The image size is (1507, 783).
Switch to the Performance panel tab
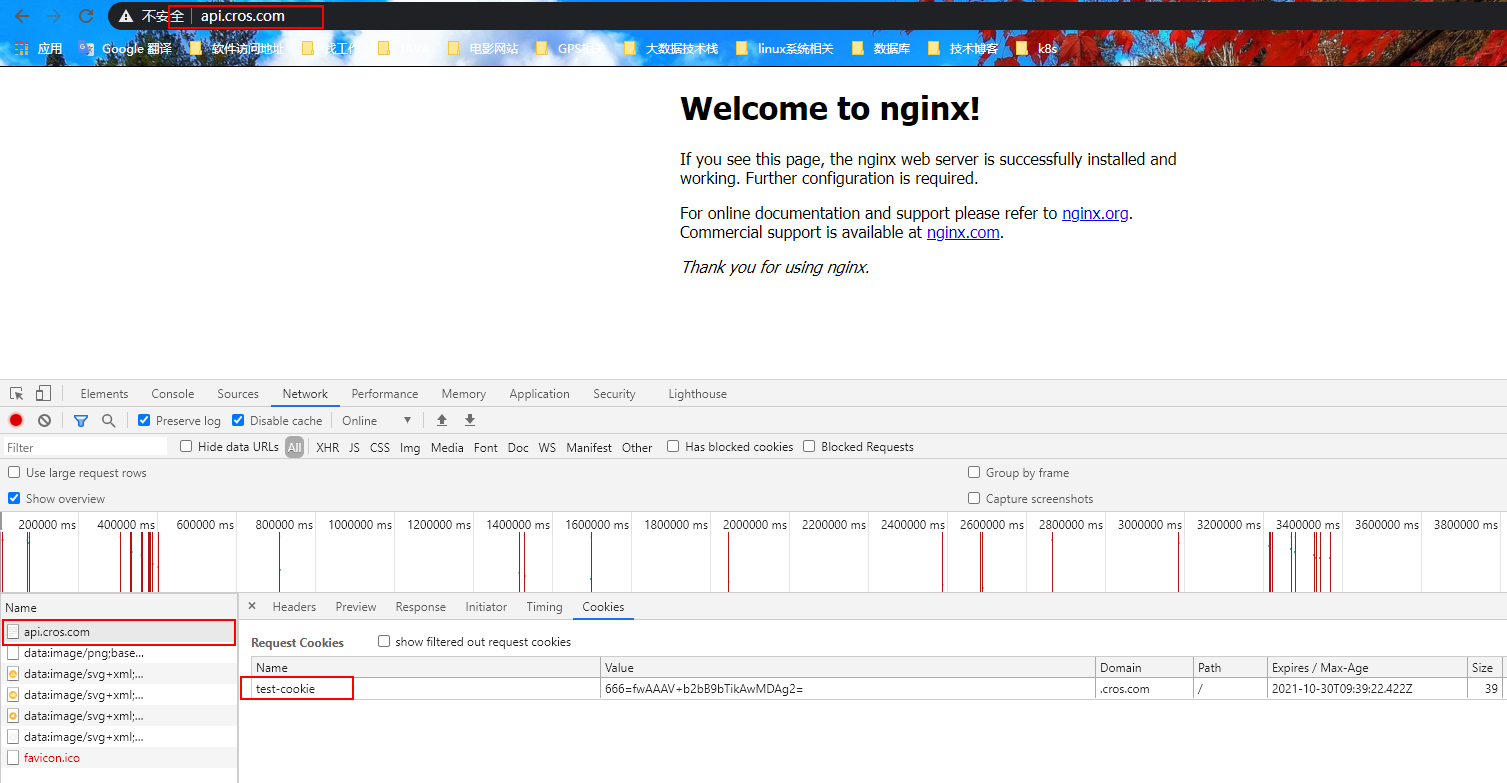385,394
